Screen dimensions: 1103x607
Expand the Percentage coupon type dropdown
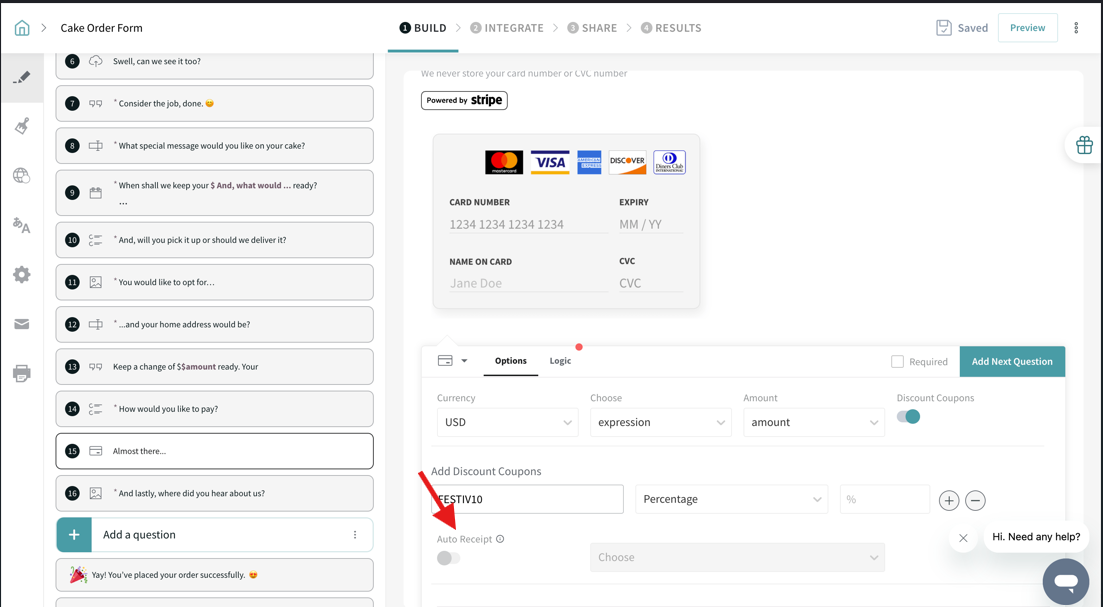click(x=731, y=499)
